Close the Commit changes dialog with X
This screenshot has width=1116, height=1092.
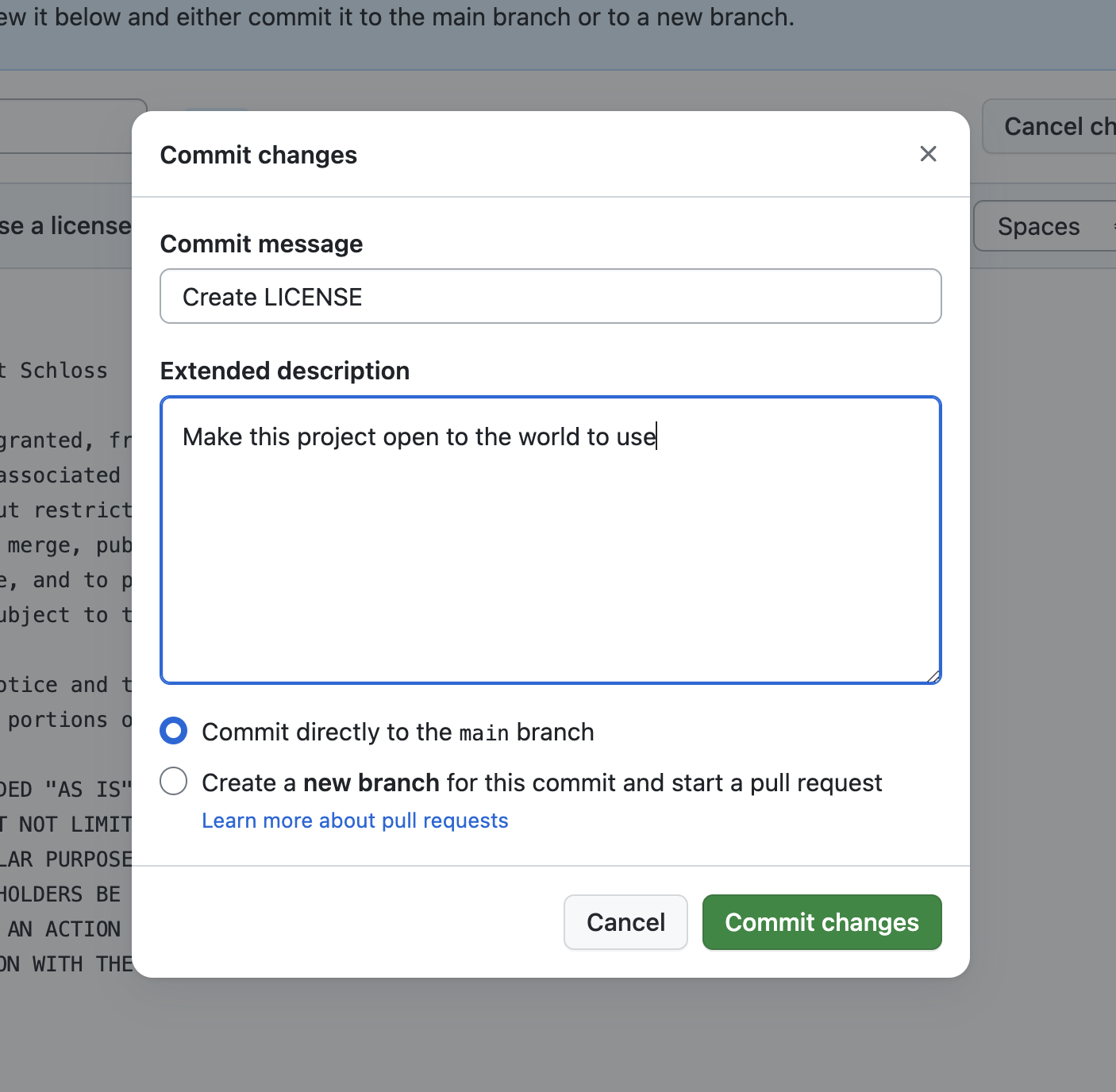click(x=928, y=154)
